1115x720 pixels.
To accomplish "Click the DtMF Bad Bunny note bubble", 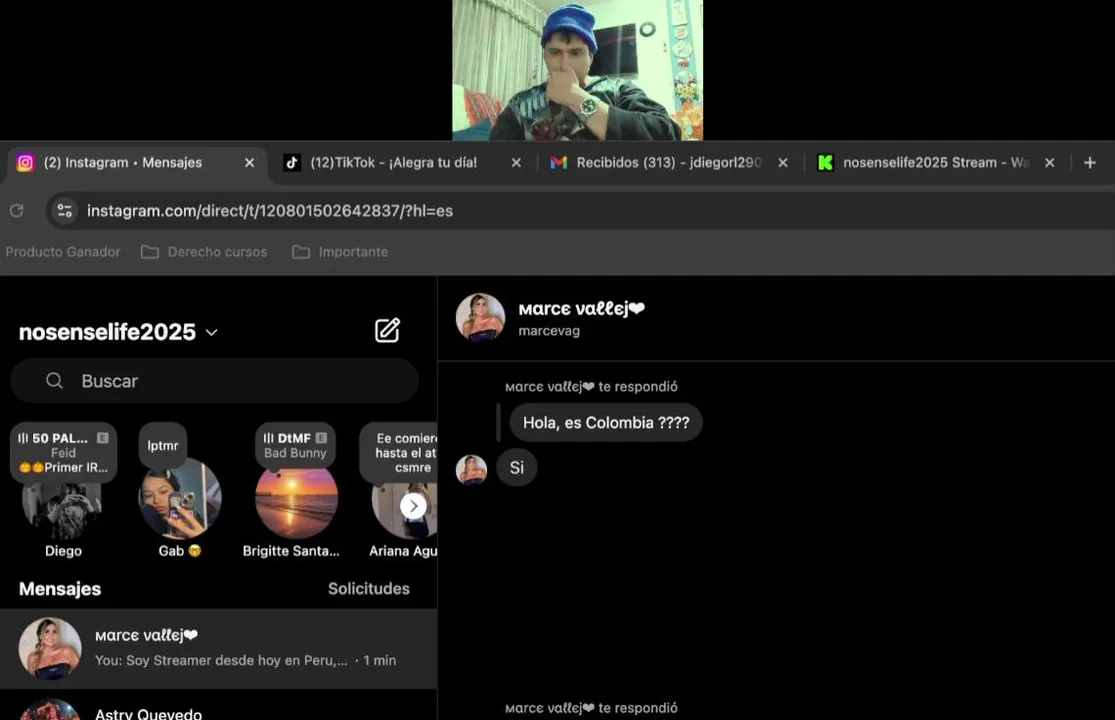I will (x=295, y=446).
